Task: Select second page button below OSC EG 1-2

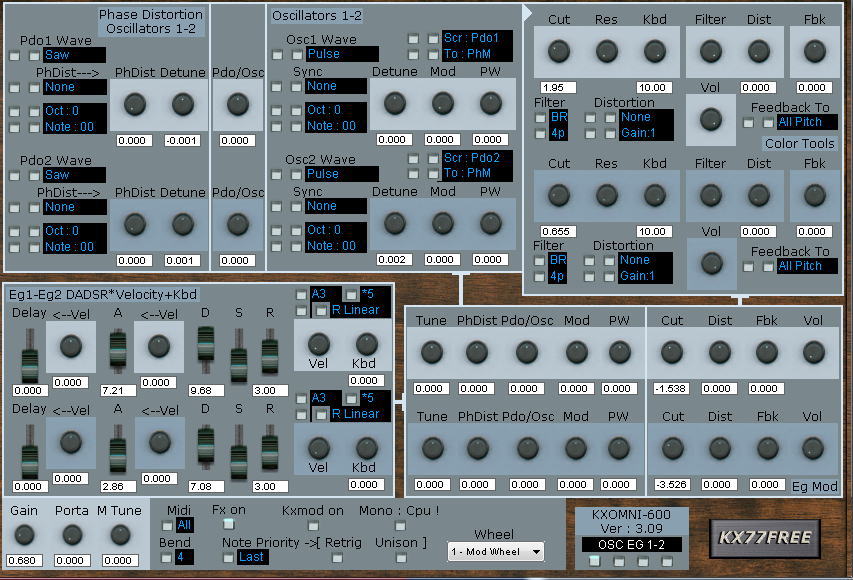Action: pyautogui.click(x=619, y=561)
